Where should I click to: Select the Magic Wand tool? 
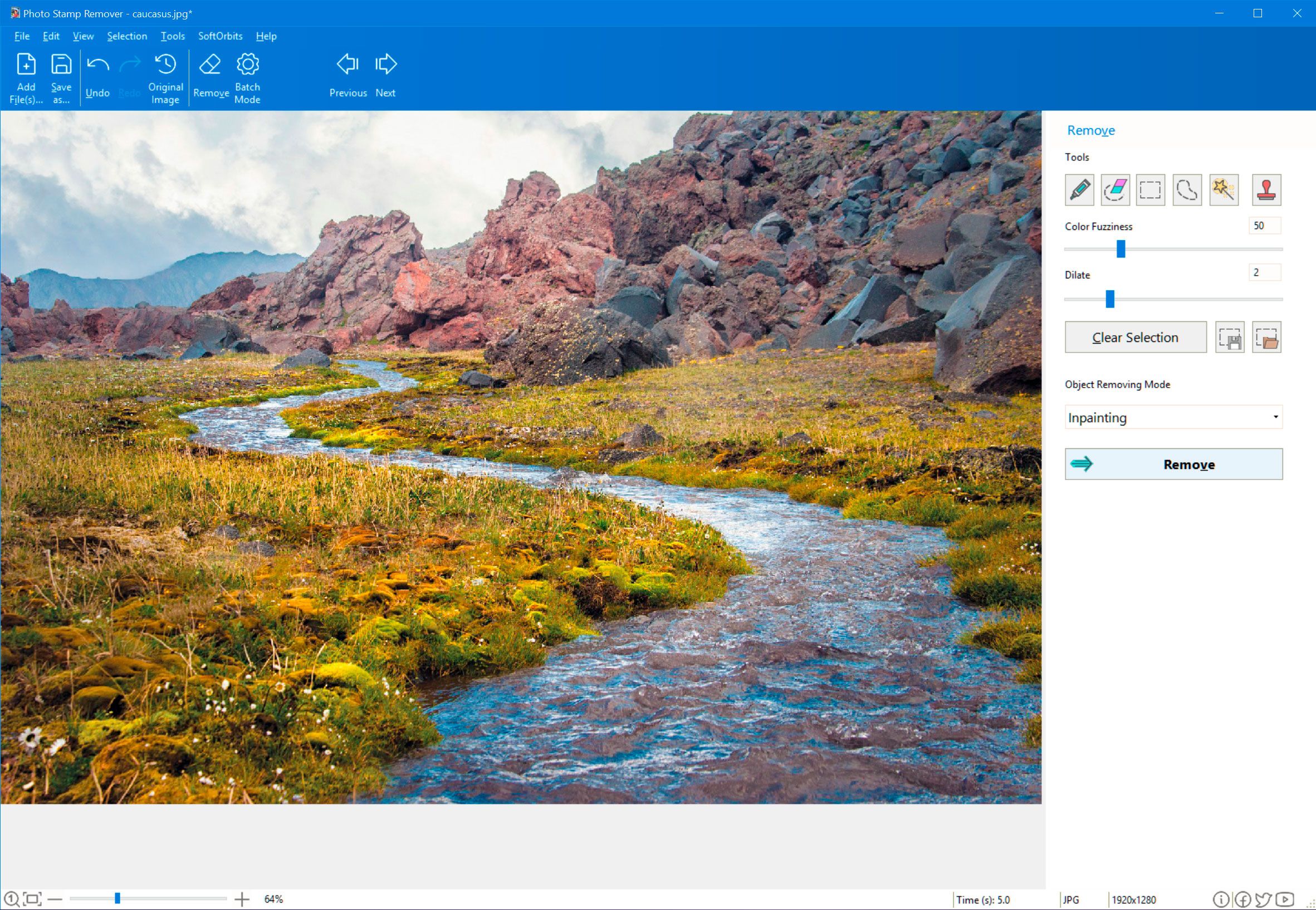pos(1223,189)
